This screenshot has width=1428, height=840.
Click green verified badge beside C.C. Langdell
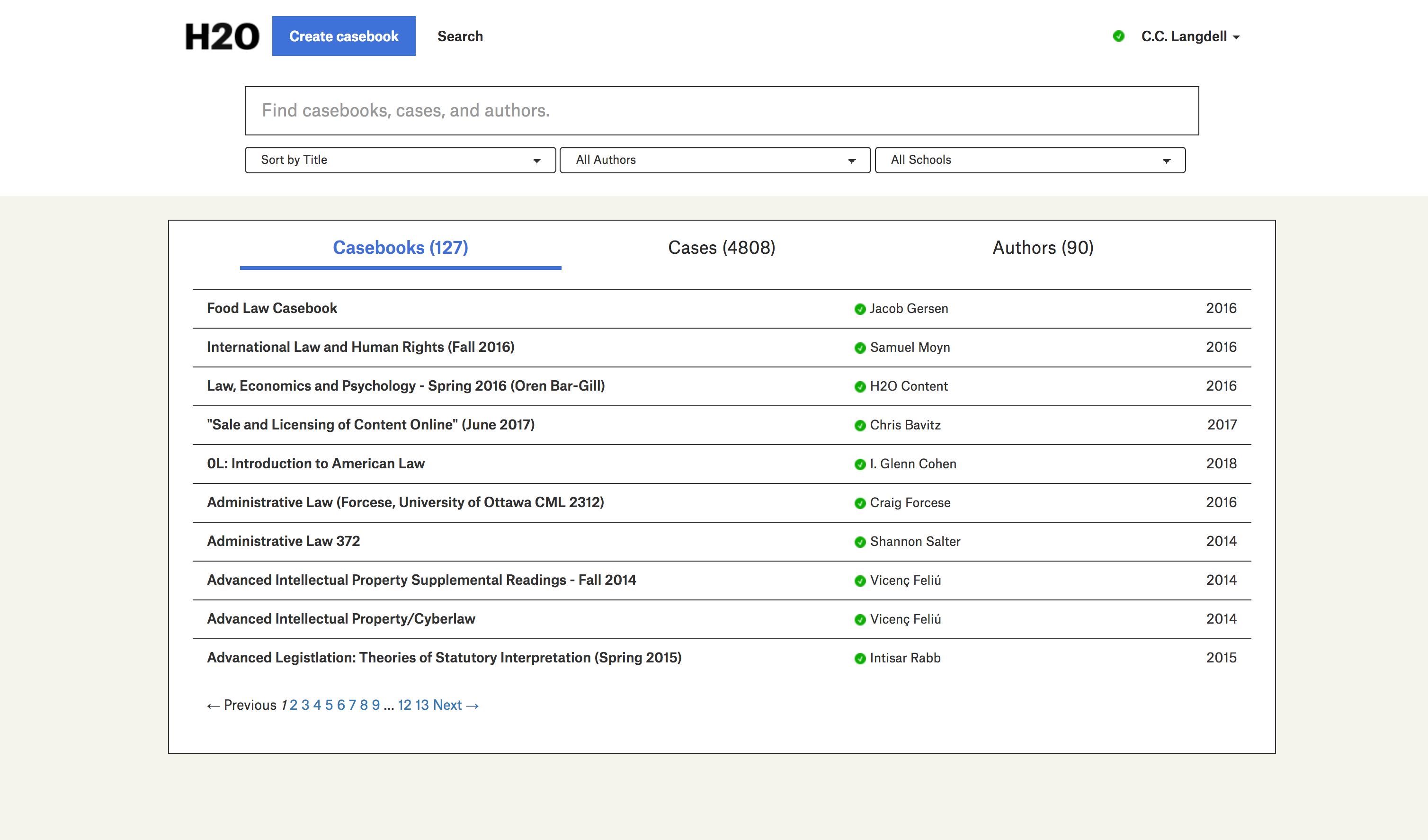coord(1118,36)
